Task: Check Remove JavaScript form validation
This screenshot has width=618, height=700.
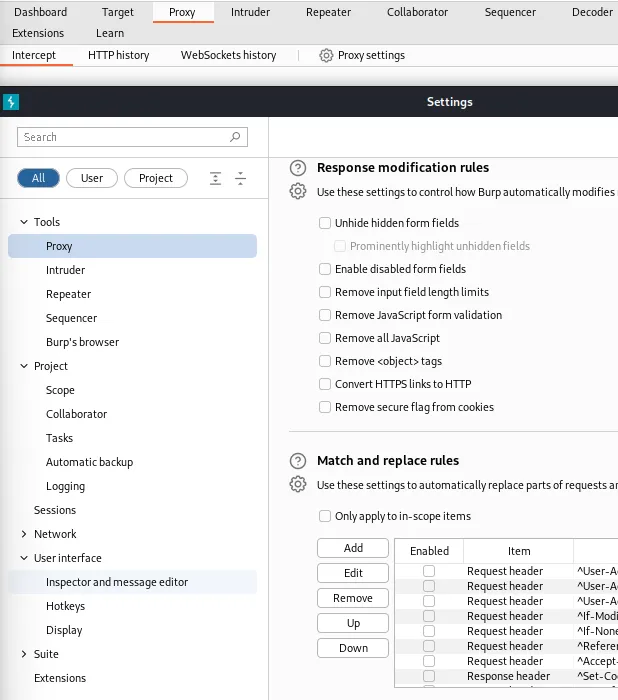Action: 325,315
